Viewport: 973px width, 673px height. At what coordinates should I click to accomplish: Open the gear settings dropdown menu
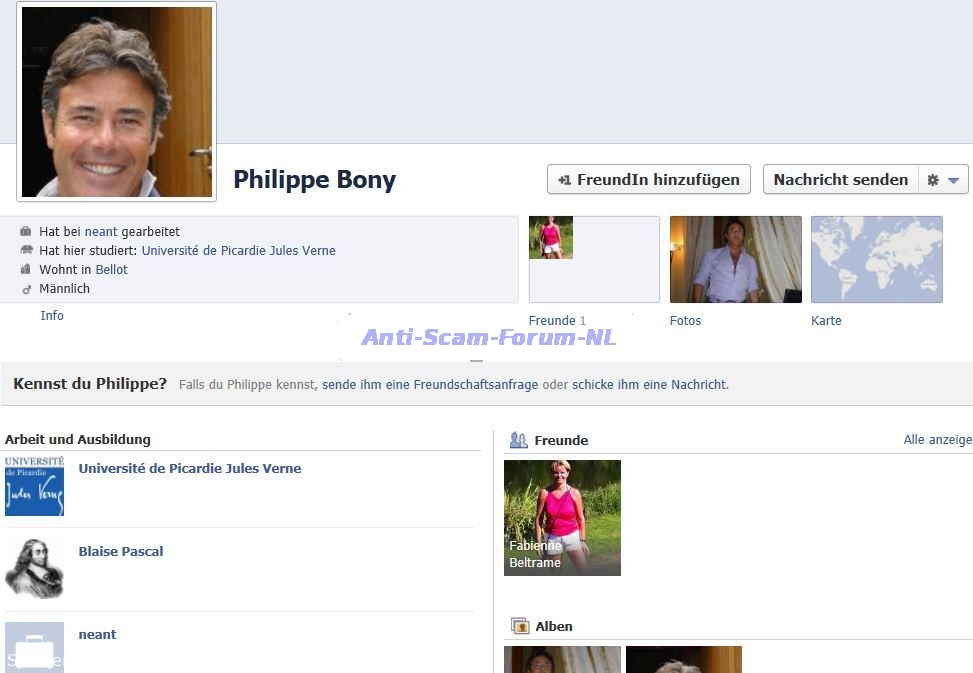pyautogui.click(x=943, y=180)
